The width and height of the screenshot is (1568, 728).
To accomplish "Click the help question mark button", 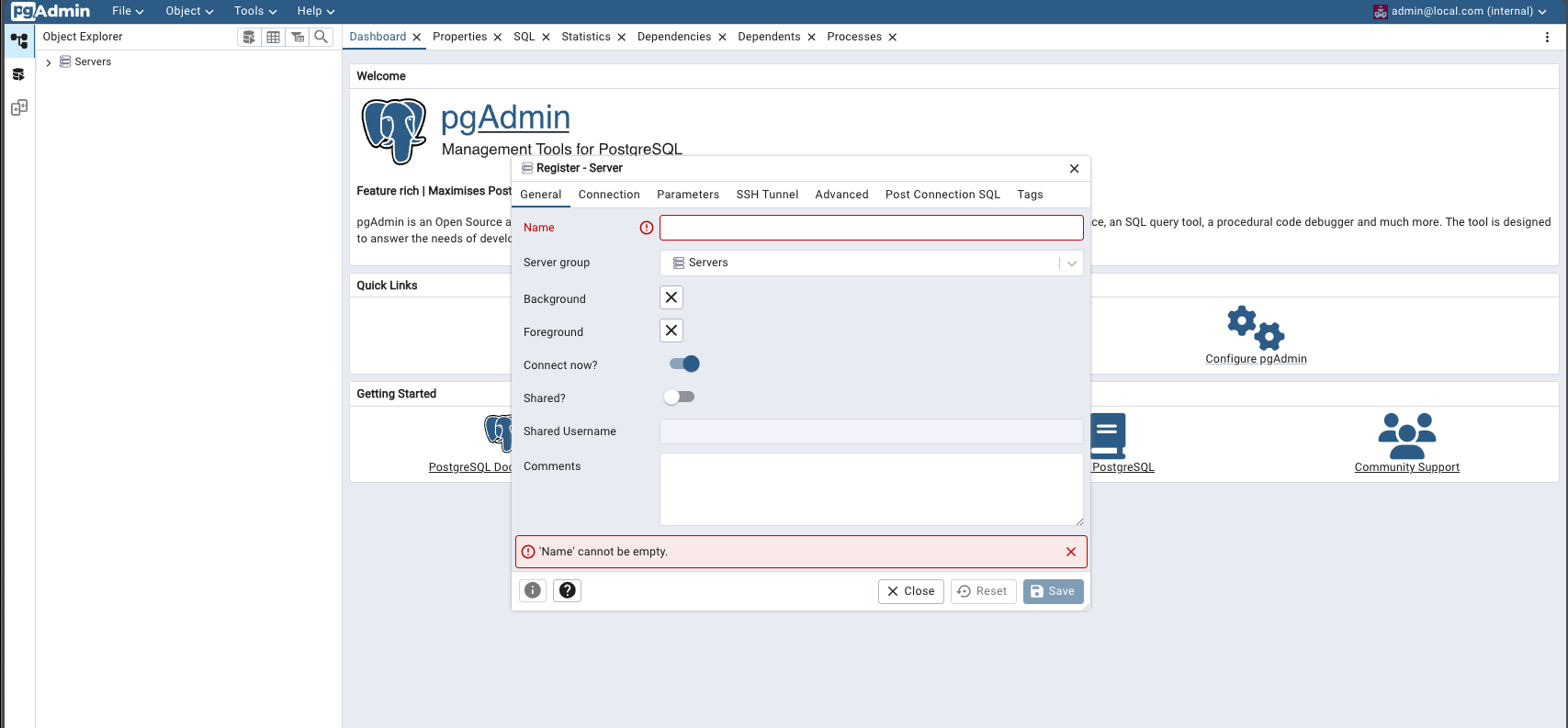I will click(568, 590).
